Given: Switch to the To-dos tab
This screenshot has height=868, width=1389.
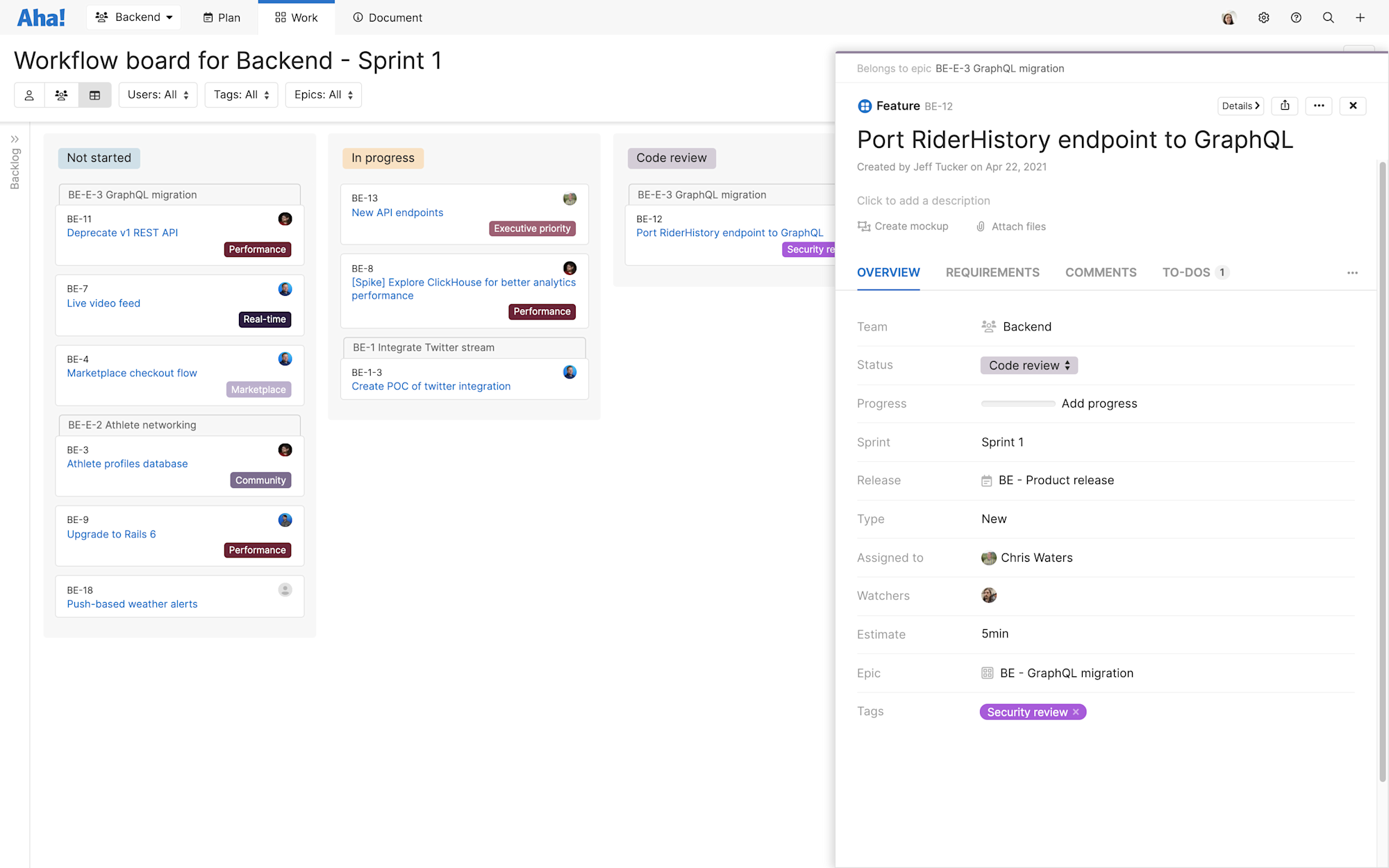Looking at the screenshot, I should click(x=1195, y=273).
